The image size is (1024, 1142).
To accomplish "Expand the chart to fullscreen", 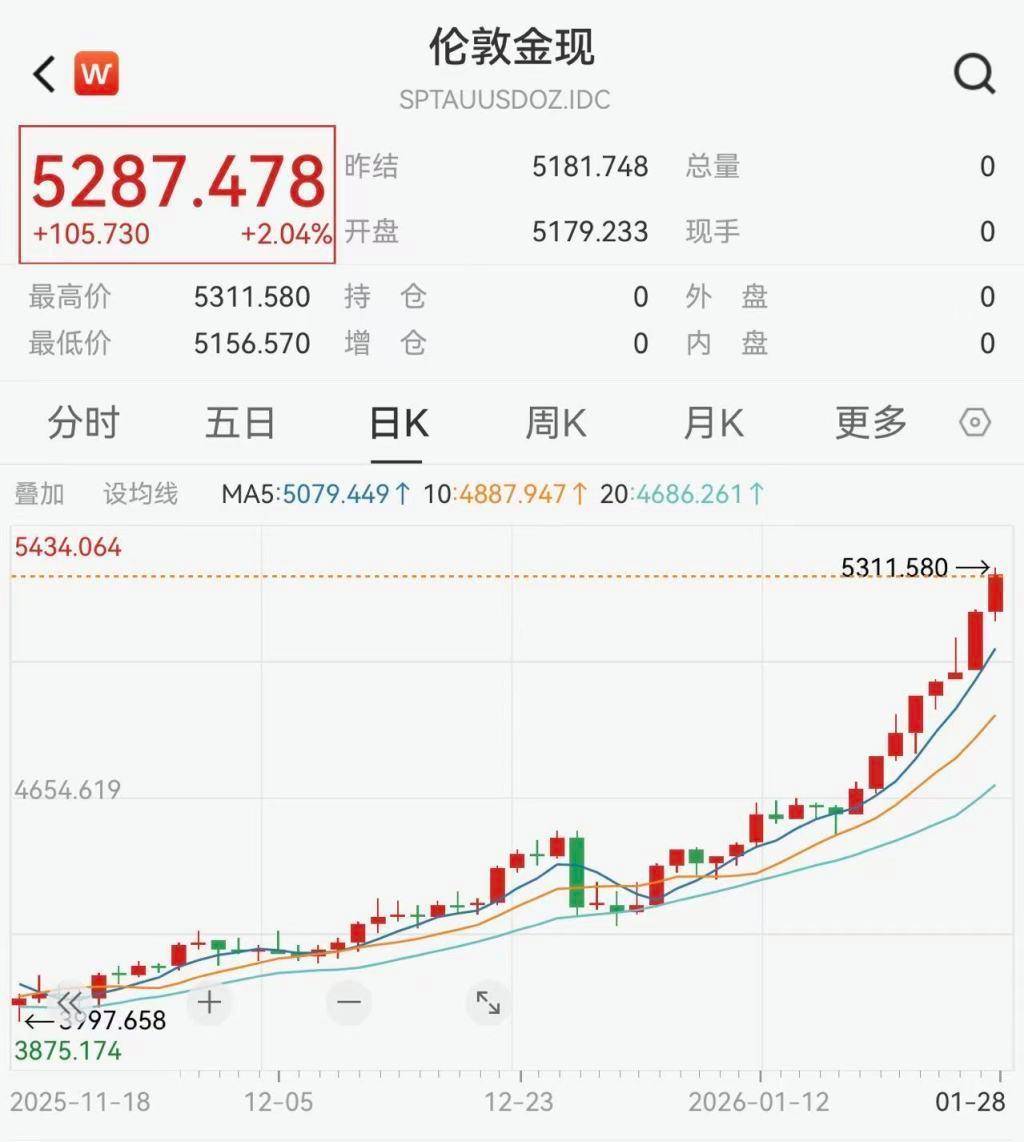I will (x=488, y=1002).
